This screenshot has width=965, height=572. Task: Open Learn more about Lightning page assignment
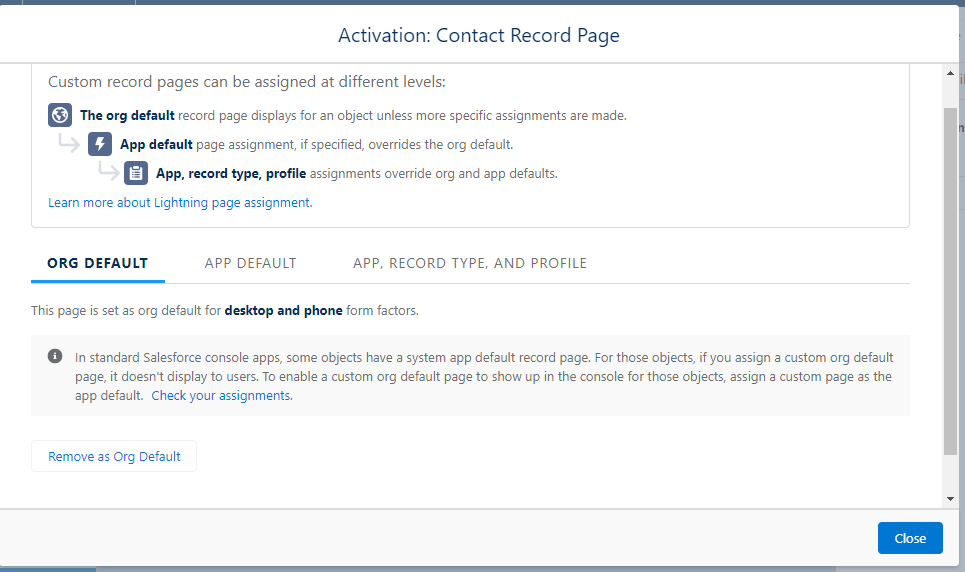click(x=180, y=203)
